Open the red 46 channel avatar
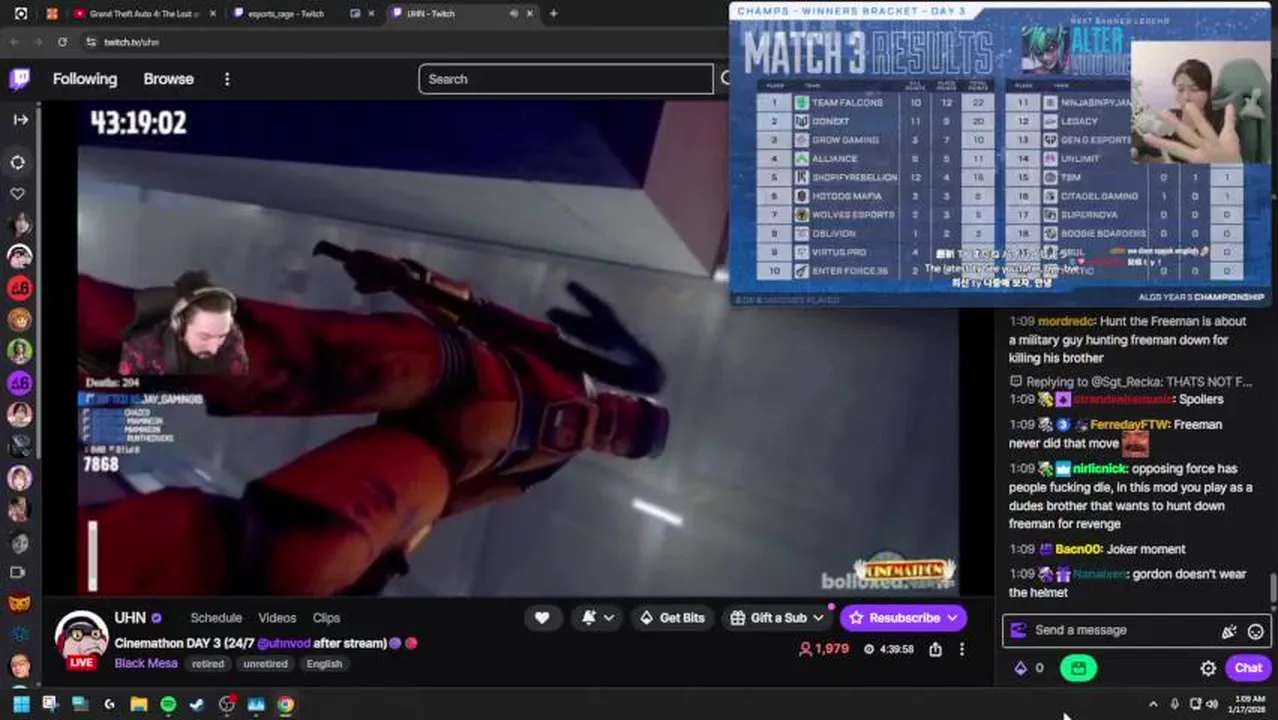Screen dimensions: 1278x720 pyautogui.click(x=19, y=288)
